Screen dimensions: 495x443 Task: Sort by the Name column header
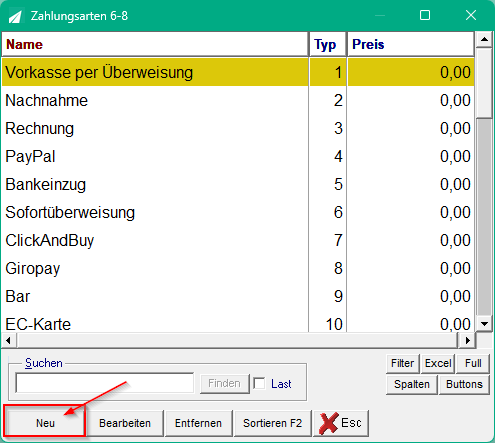(x=155, y=44)
